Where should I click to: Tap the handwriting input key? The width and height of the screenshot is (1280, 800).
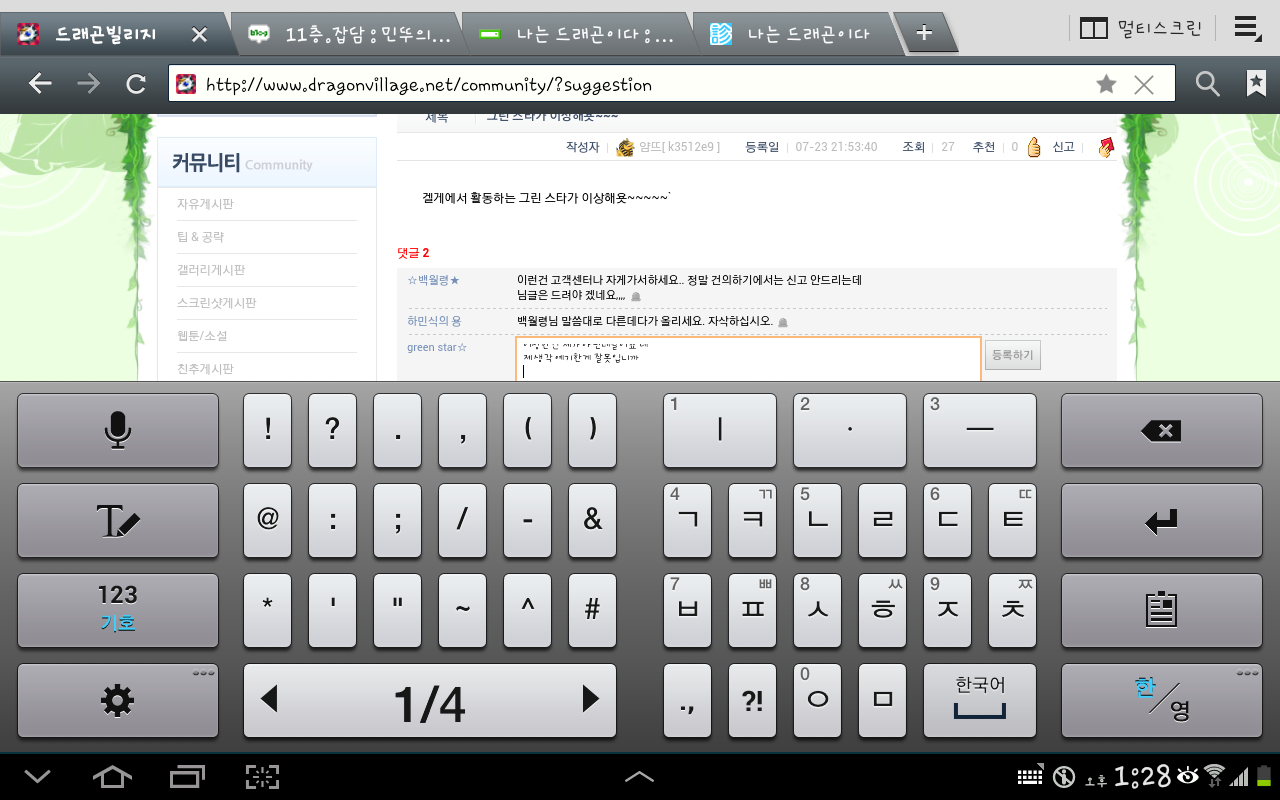coord(118,521)
